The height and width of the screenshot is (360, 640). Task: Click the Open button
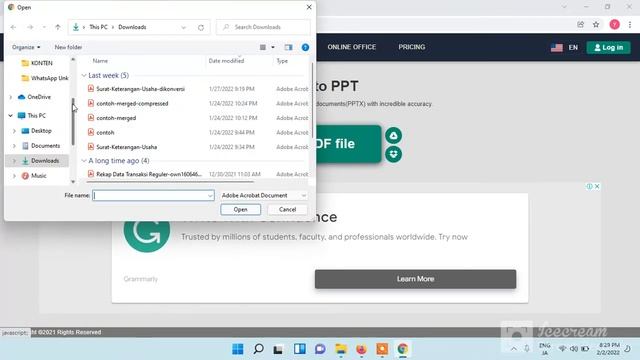coord(240,209)
